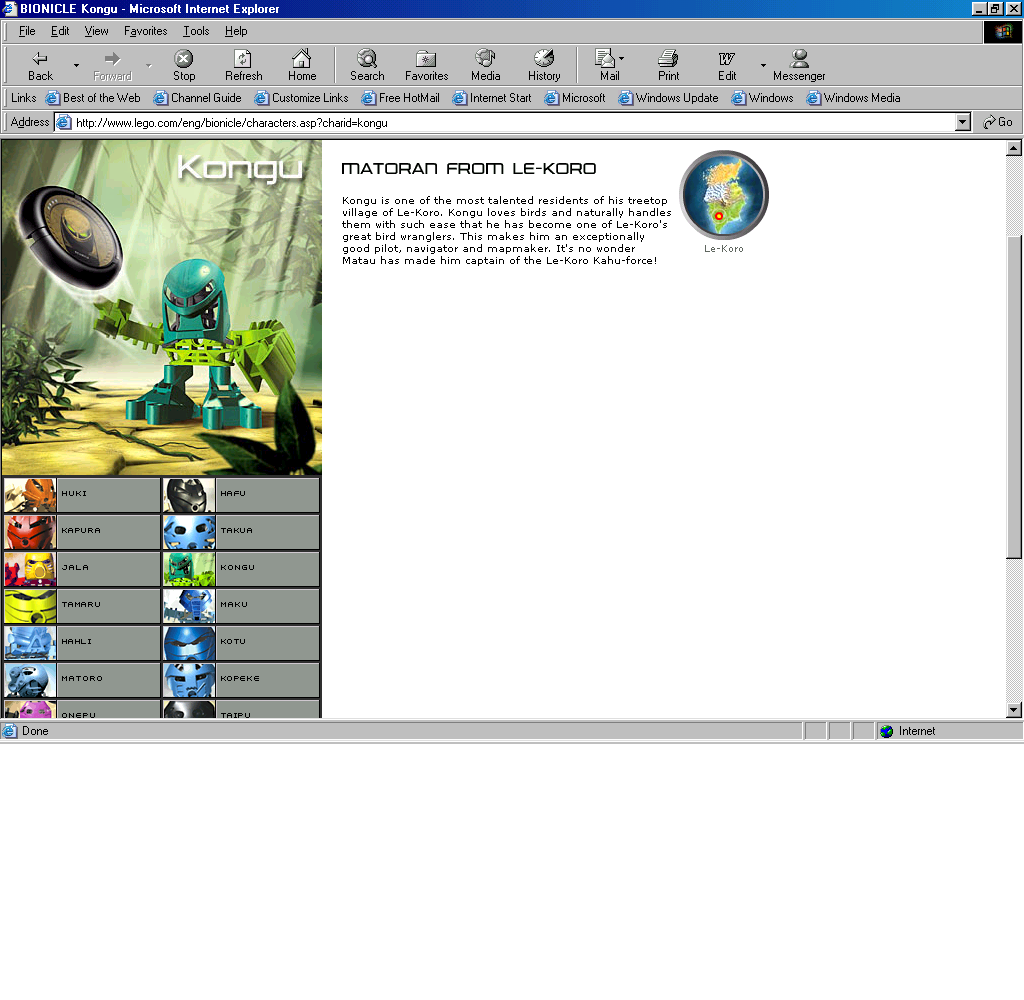Image resolution: width=1024 pixels, height=1000 pixels.
Task: Click the page scrollbar down arrow
Action: [1014, 710]
